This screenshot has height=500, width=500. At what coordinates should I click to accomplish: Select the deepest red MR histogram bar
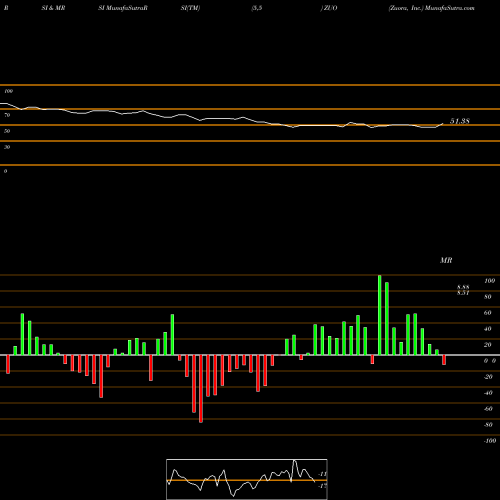point(201,389)
